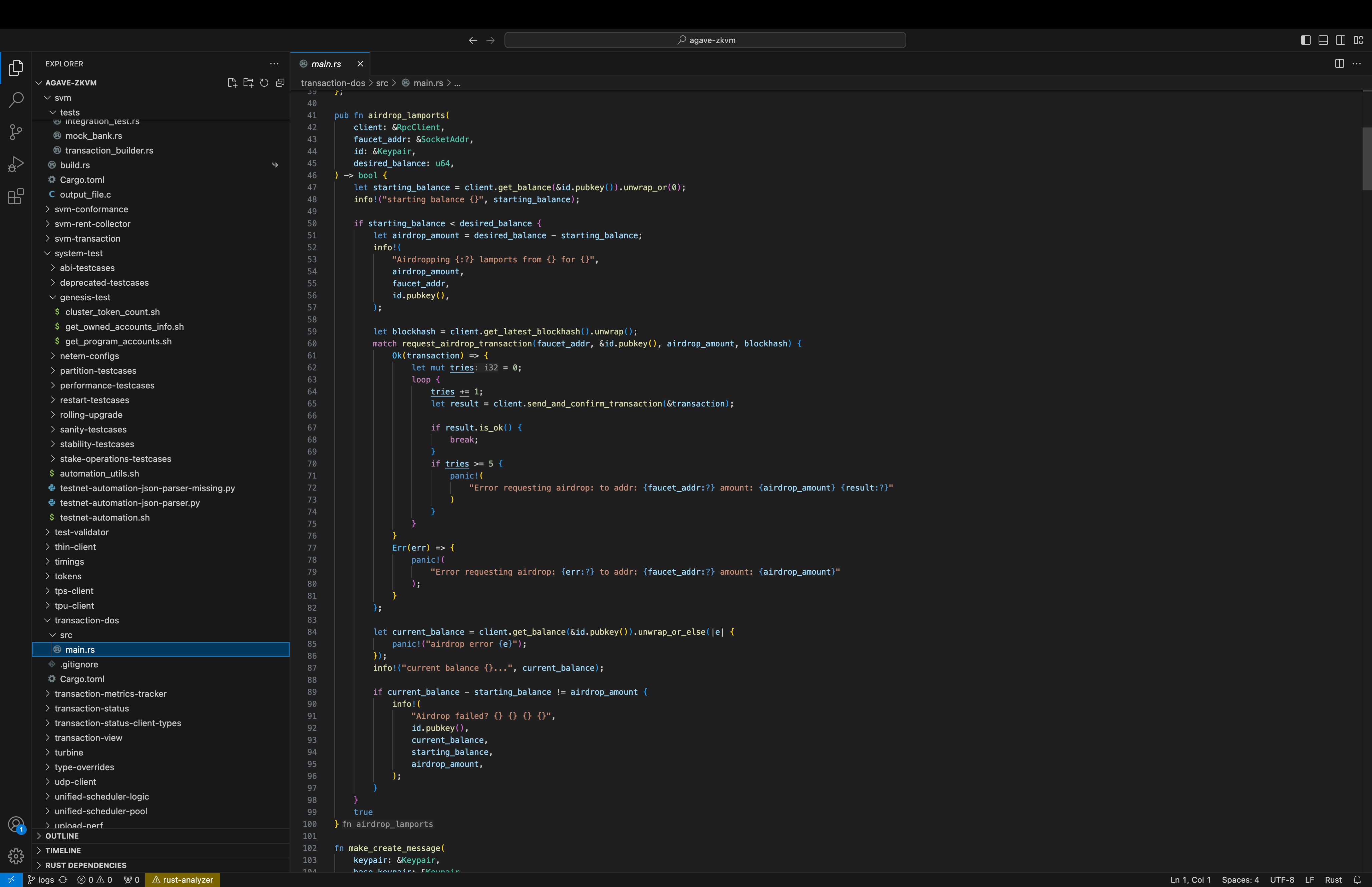Click src breadcrumb segment
Viewport: 1372px width, 887px height.
coord(382,83)
